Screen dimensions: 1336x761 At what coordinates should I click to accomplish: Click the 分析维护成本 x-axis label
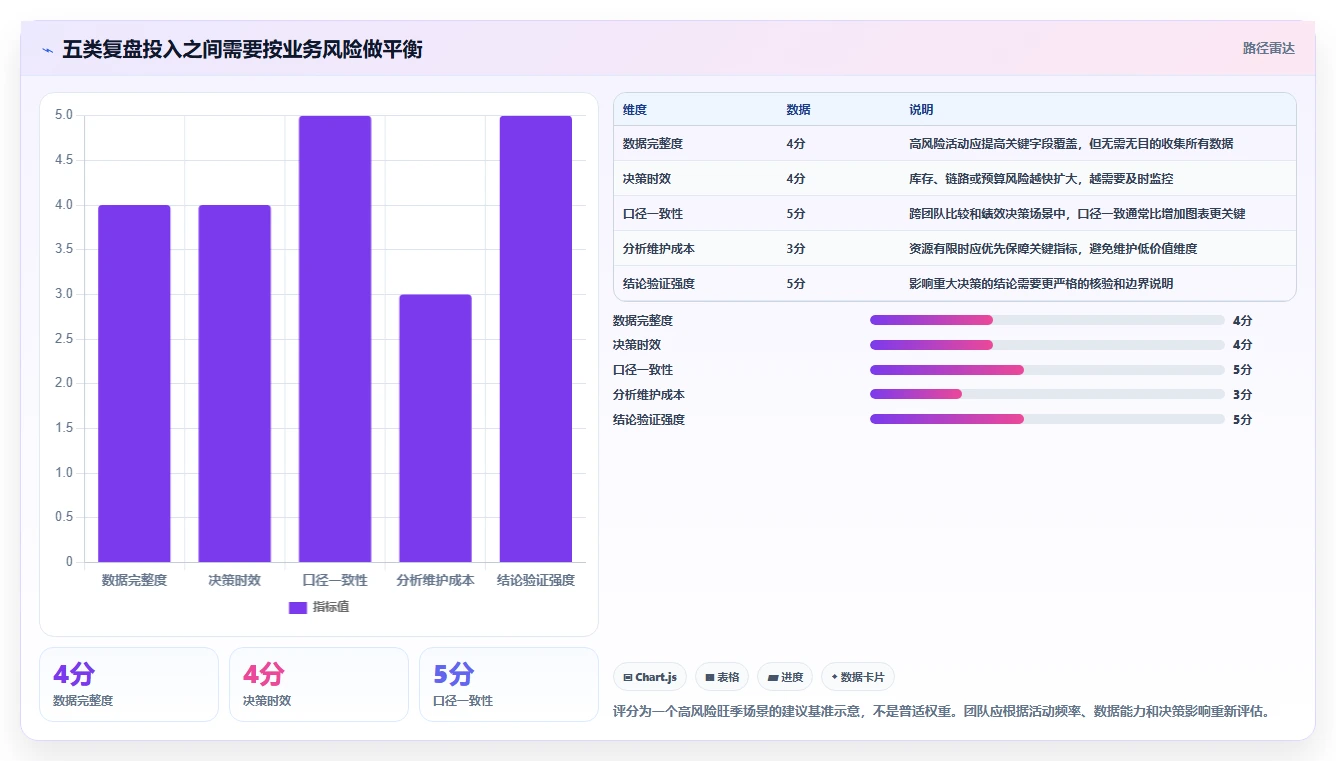435,580
